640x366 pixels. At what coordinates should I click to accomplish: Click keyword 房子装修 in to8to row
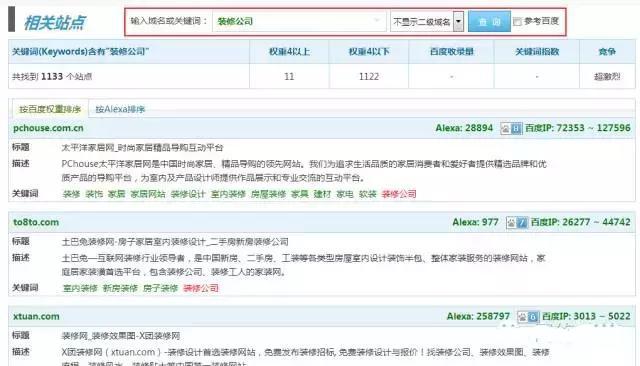160,288
